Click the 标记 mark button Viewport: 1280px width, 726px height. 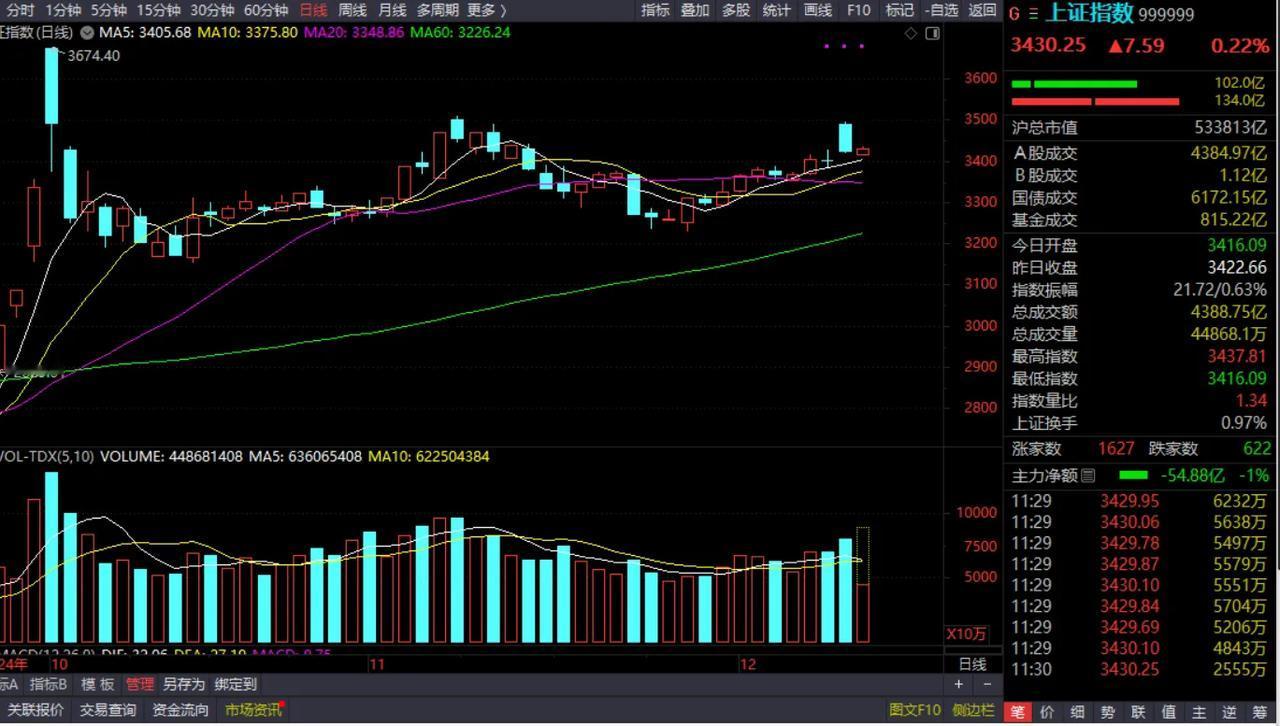(900, 10)
